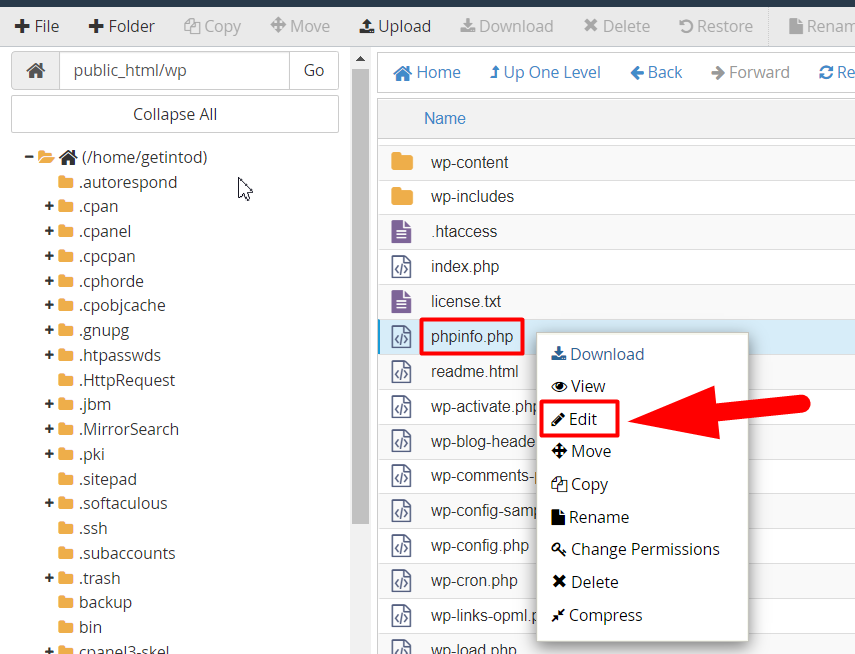Screen dimensions: 855x654
Task: Expand the .cpanel folder
Action: 49,231
